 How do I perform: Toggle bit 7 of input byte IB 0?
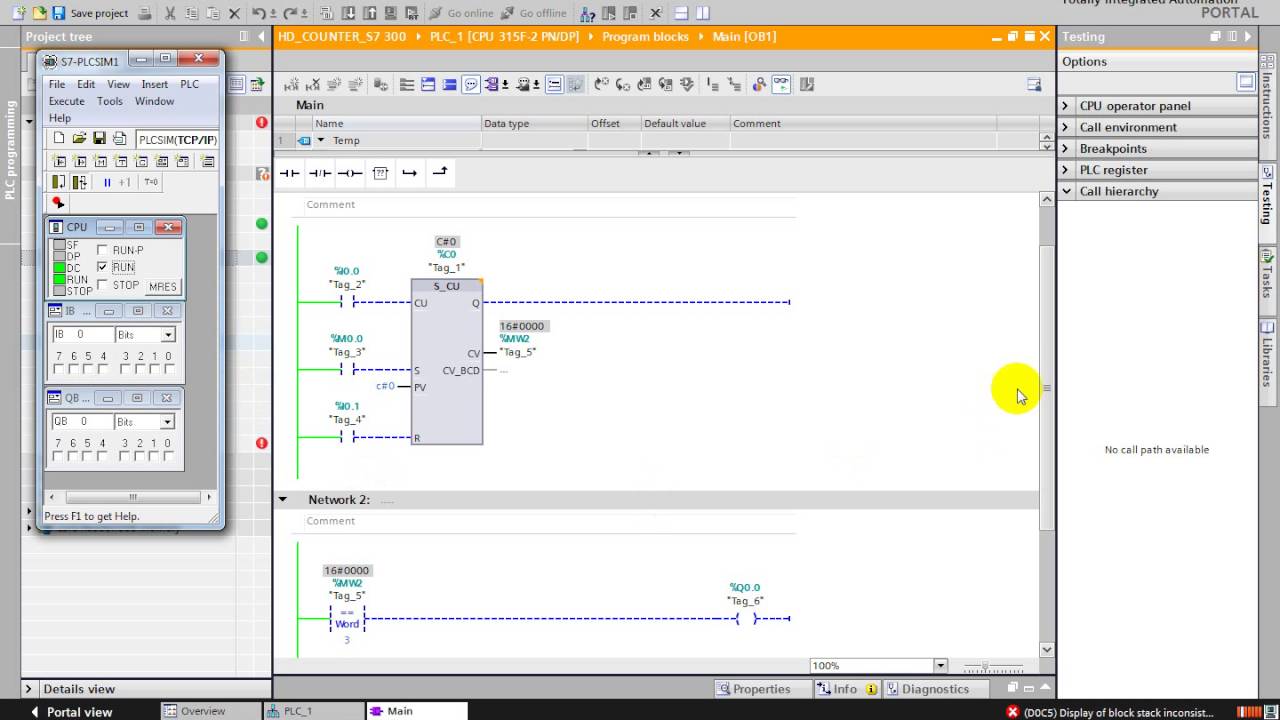pos(59,369)
